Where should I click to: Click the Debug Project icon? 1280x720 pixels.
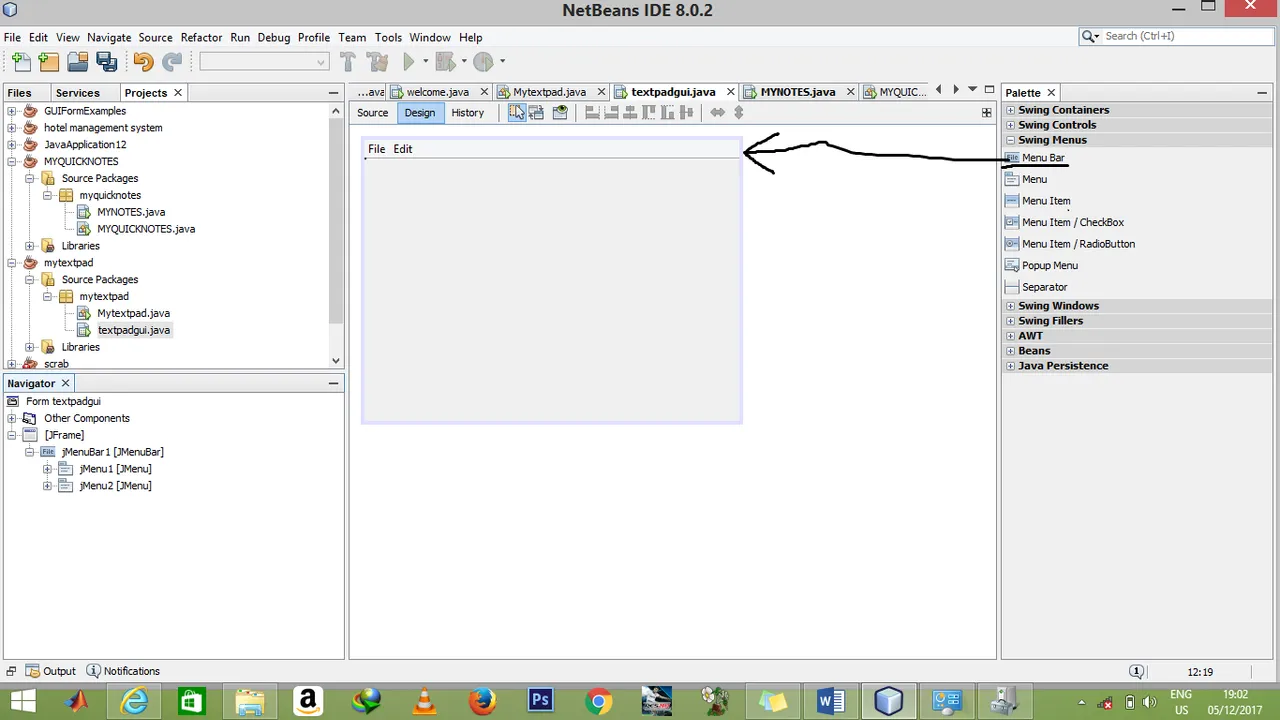pos(446,62)
